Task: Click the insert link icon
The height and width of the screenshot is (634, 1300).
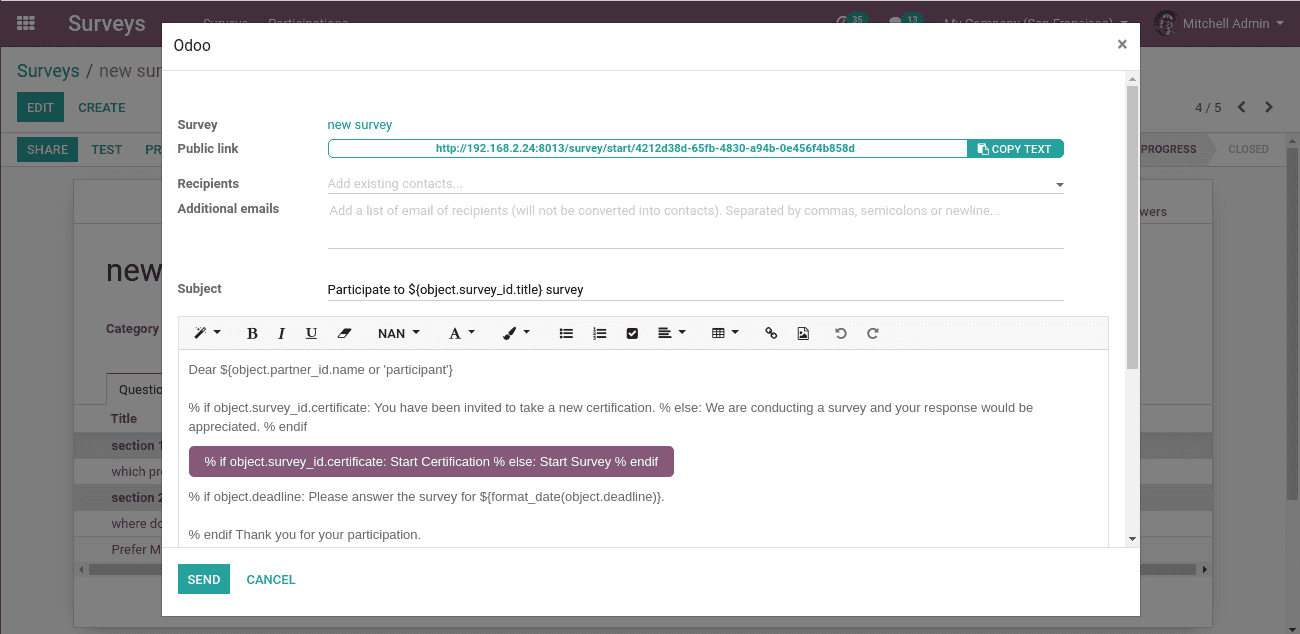Action: point(771,333)
